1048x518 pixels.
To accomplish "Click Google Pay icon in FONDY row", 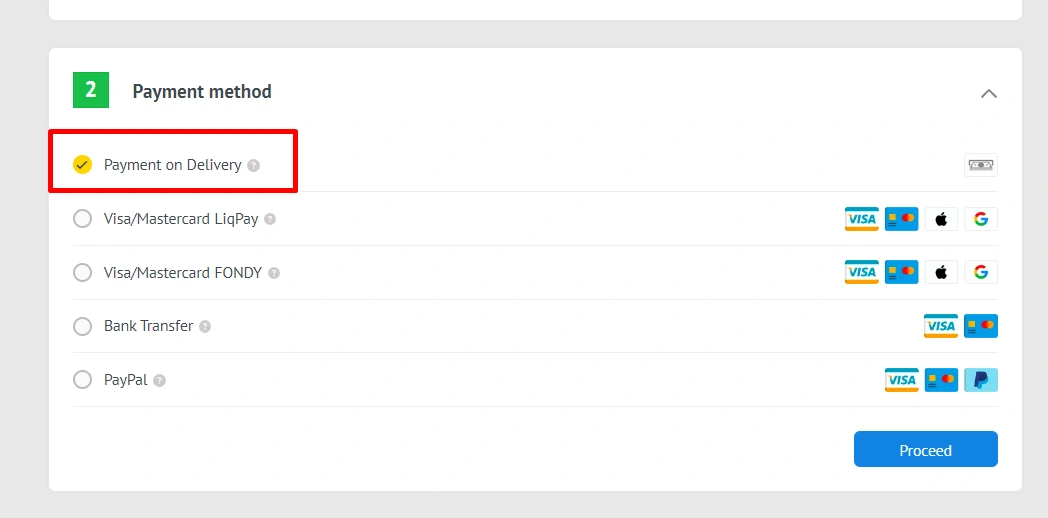I will pyautogui.click(x=981, y=272).
